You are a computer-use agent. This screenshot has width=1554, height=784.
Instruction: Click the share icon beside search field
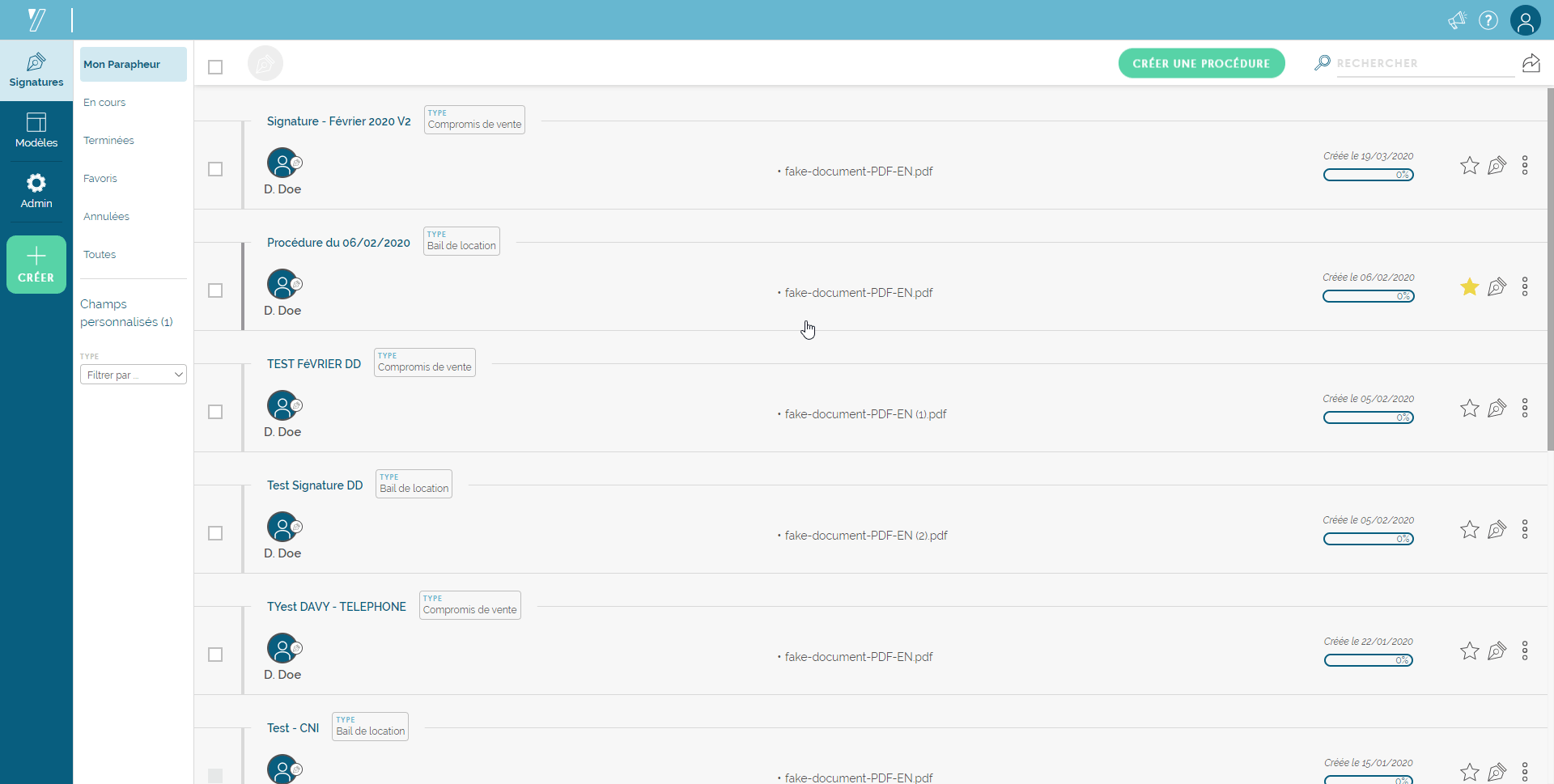[x=1531, y=63]
